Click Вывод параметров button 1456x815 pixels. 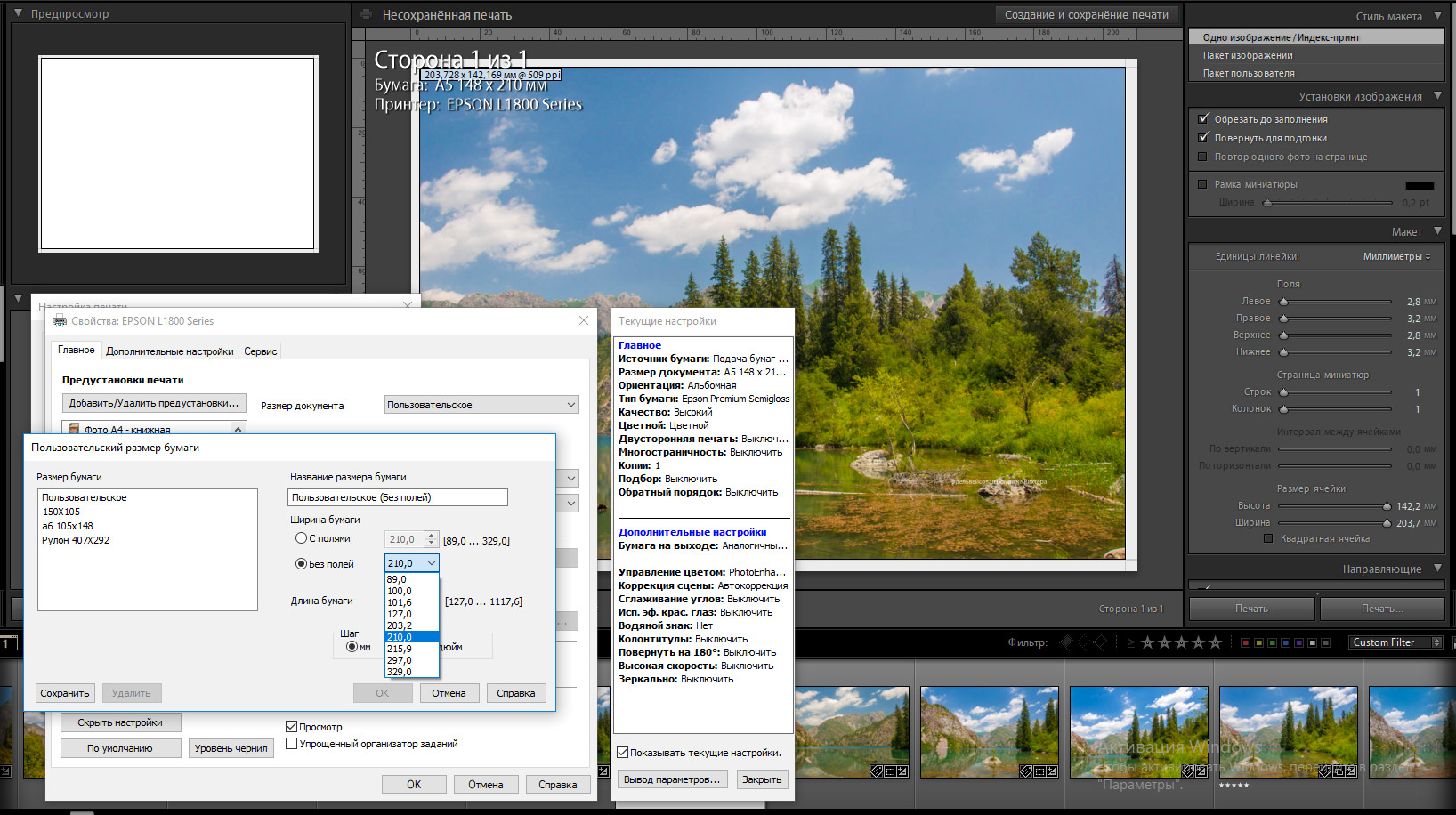click(x=673, y=779)
